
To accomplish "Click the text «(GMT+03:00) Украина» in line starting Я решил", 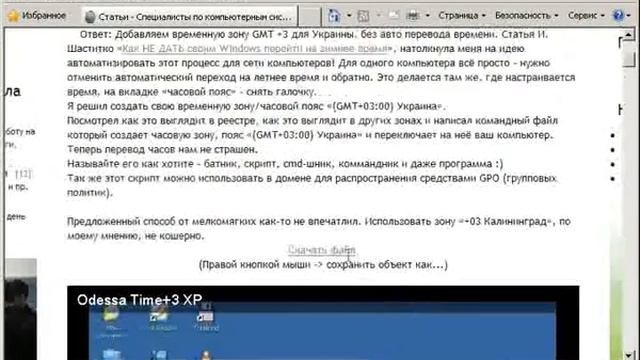I will [384, 106].
